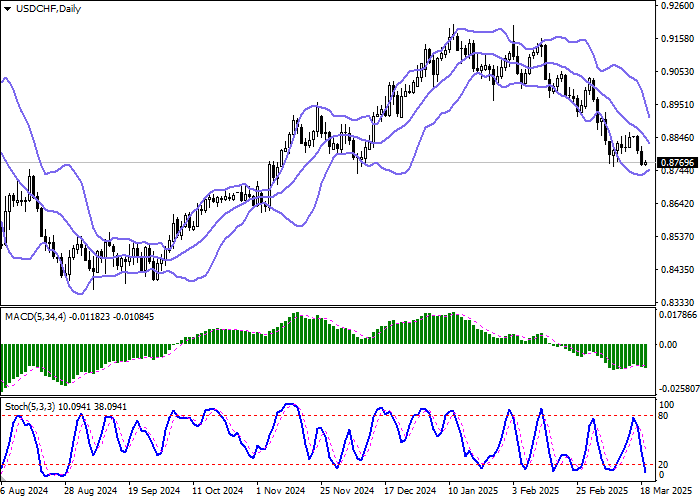Select the 25 Feb 2025 date label

click(x=601, y=491)
